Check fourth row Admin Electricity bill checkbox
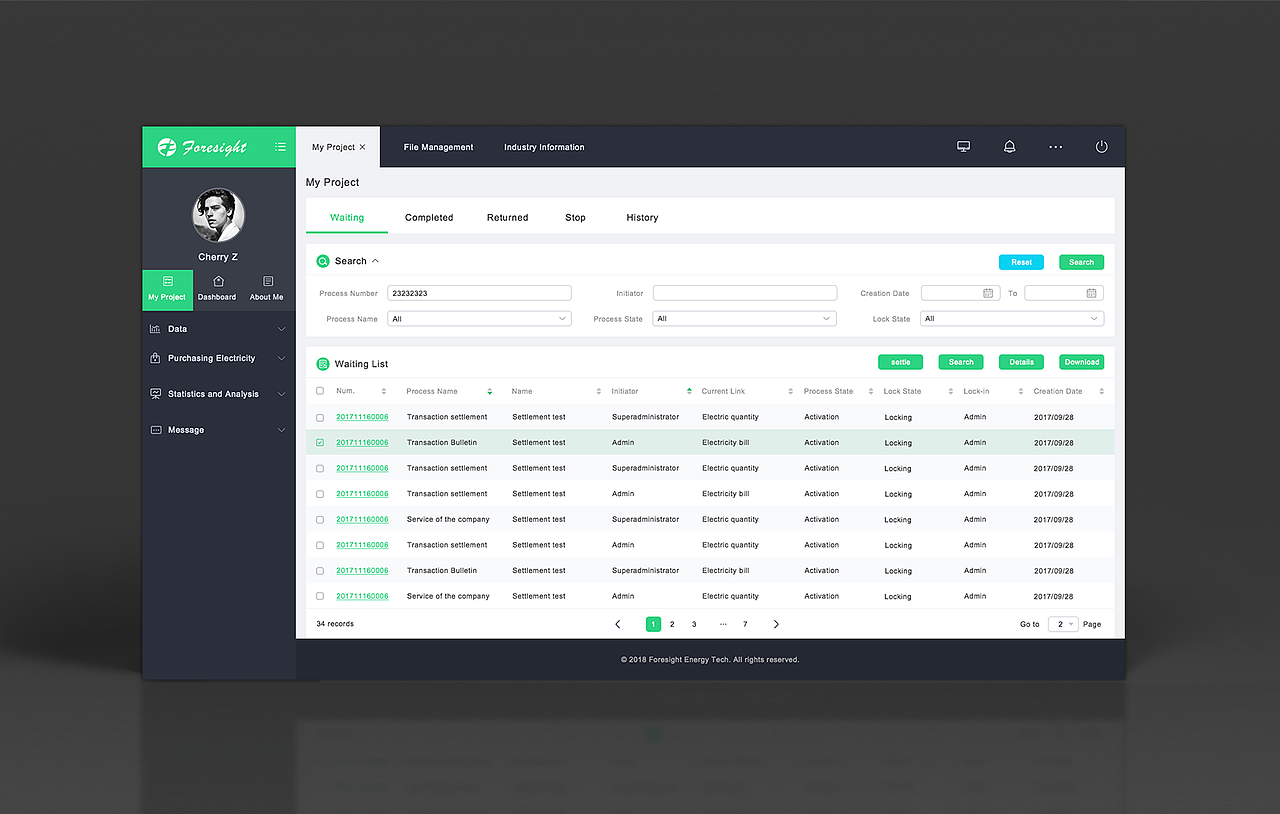 [x=320, y=494]
